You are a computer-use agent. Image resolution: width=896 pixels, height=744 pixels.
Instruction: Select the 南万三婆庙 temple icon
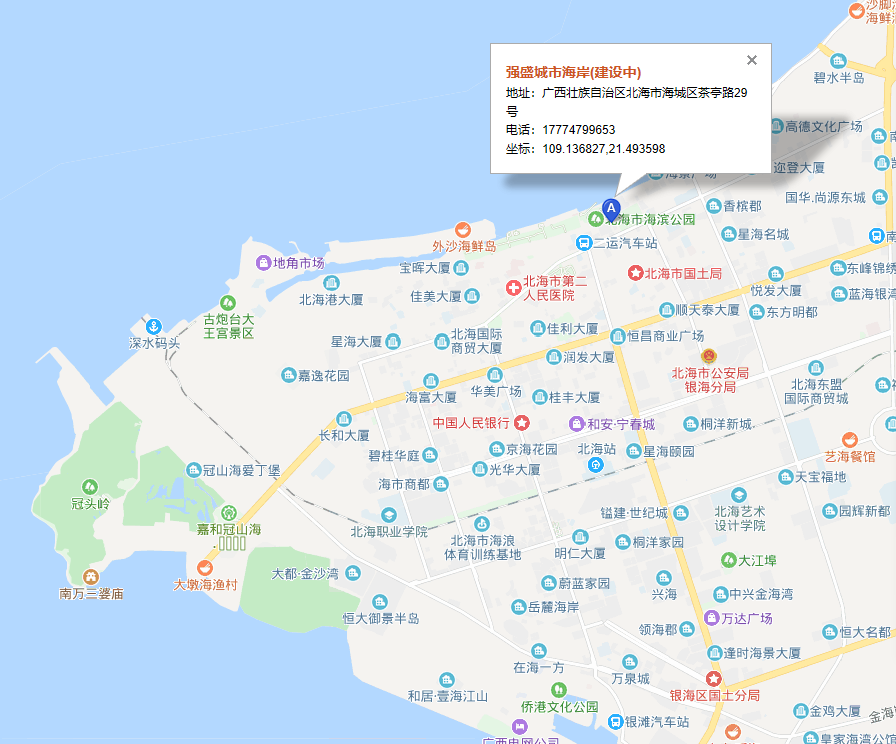91,577
